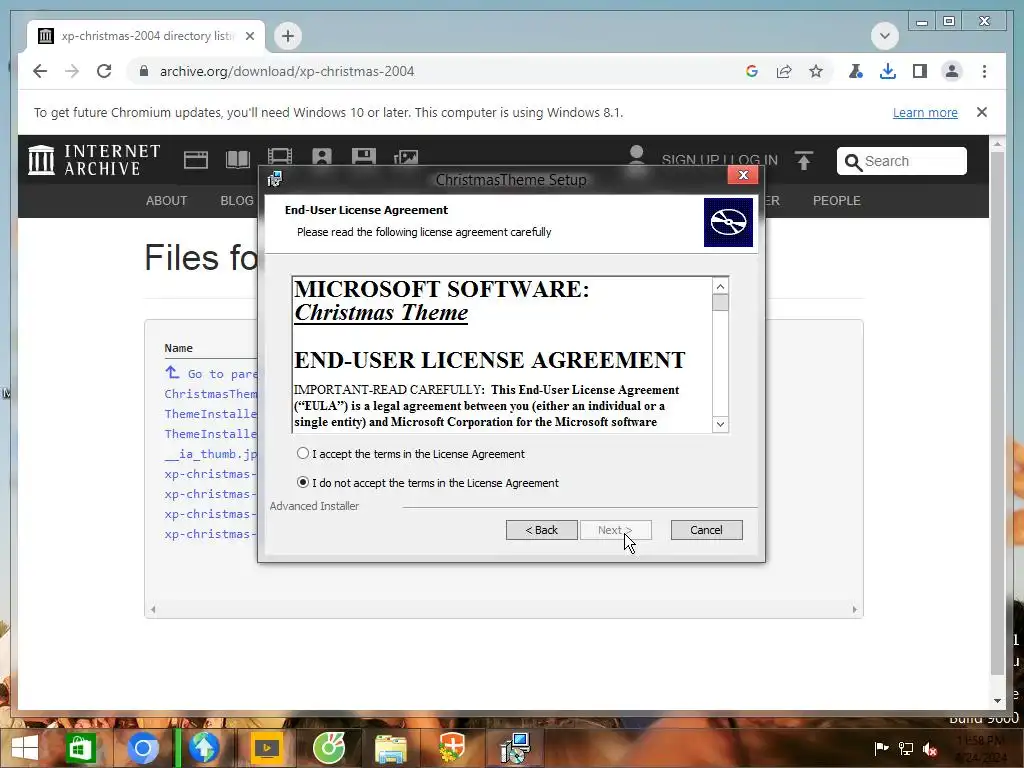Bookmark this page with the star icon
Image resolution: width=1024 pixels, height=768 pixels.
point(816,71)
